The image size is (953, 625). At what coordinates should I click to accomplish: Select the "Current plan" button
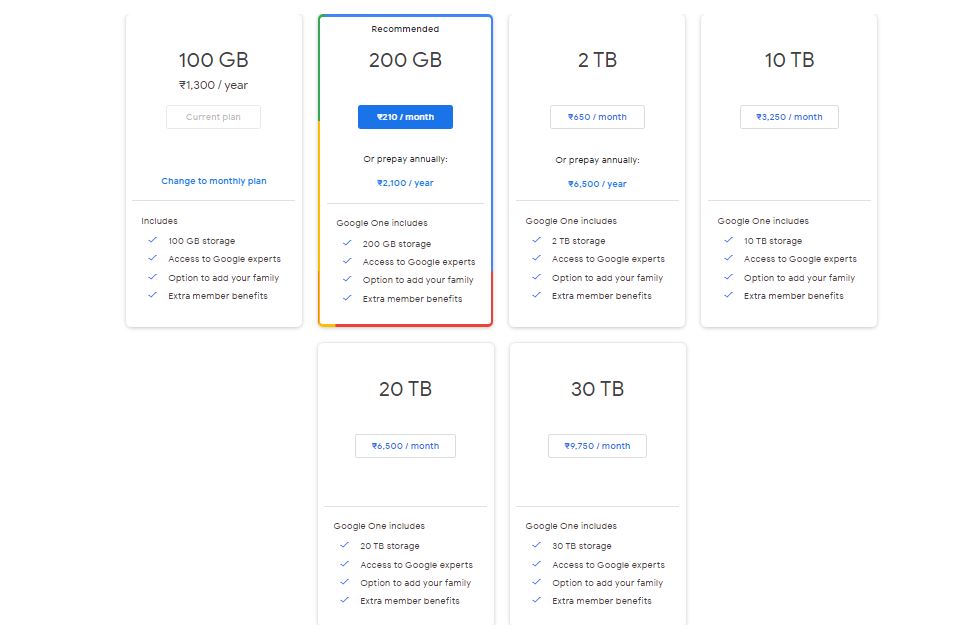click(213, 116)
